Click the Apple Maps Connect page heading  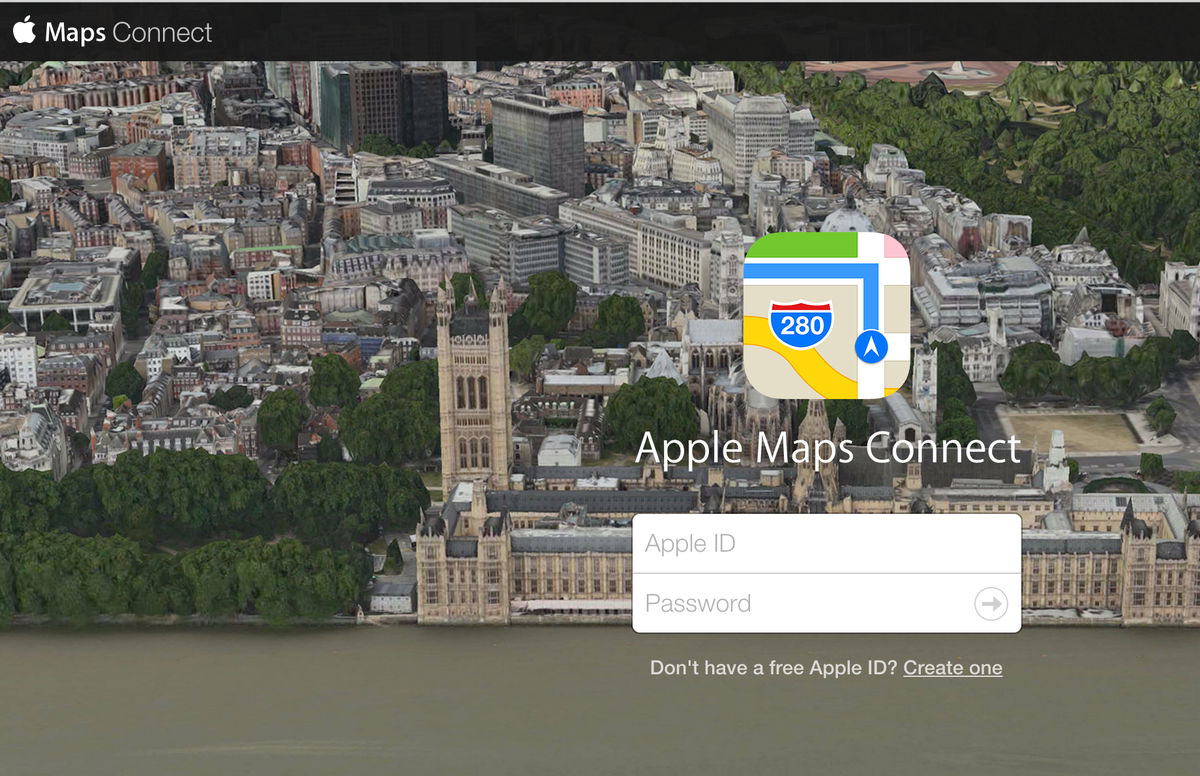click(x=829, y=448)
